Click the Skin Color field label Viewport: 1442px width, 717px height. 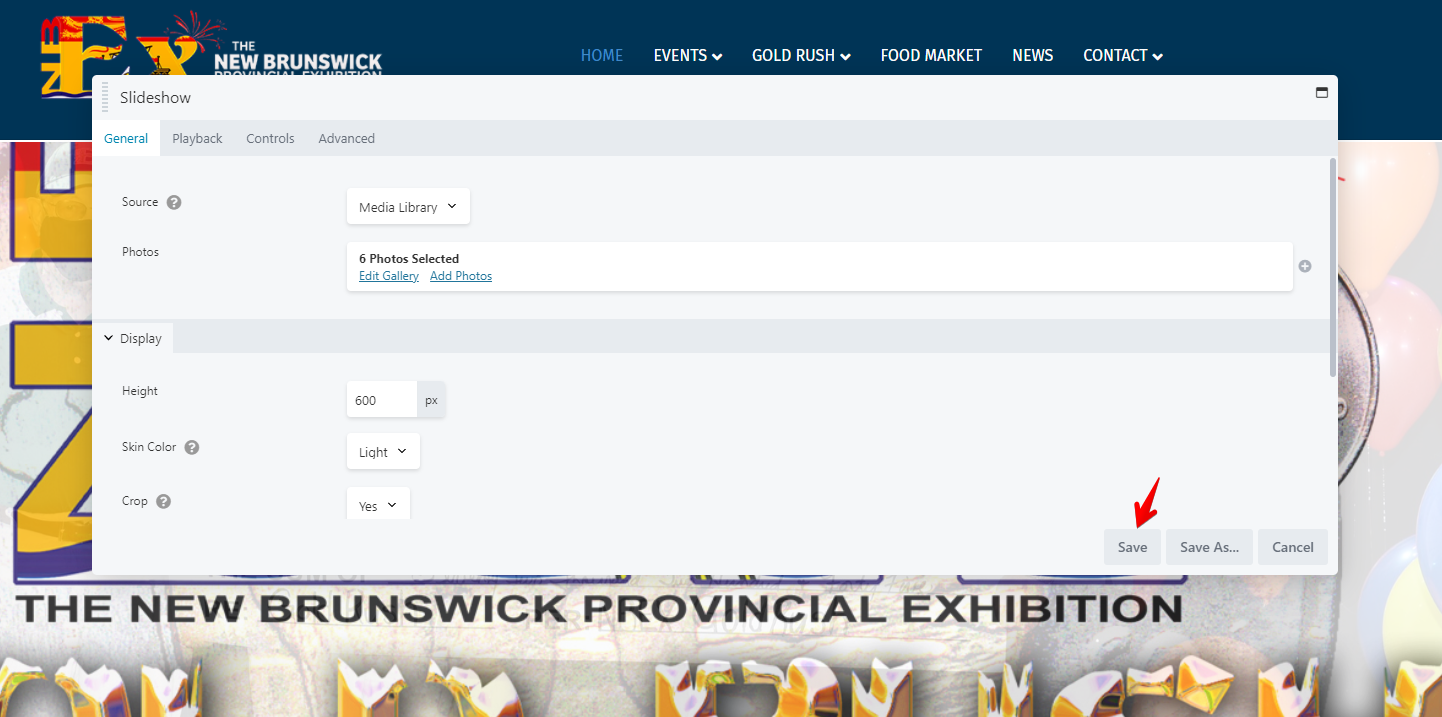(149, 447)
